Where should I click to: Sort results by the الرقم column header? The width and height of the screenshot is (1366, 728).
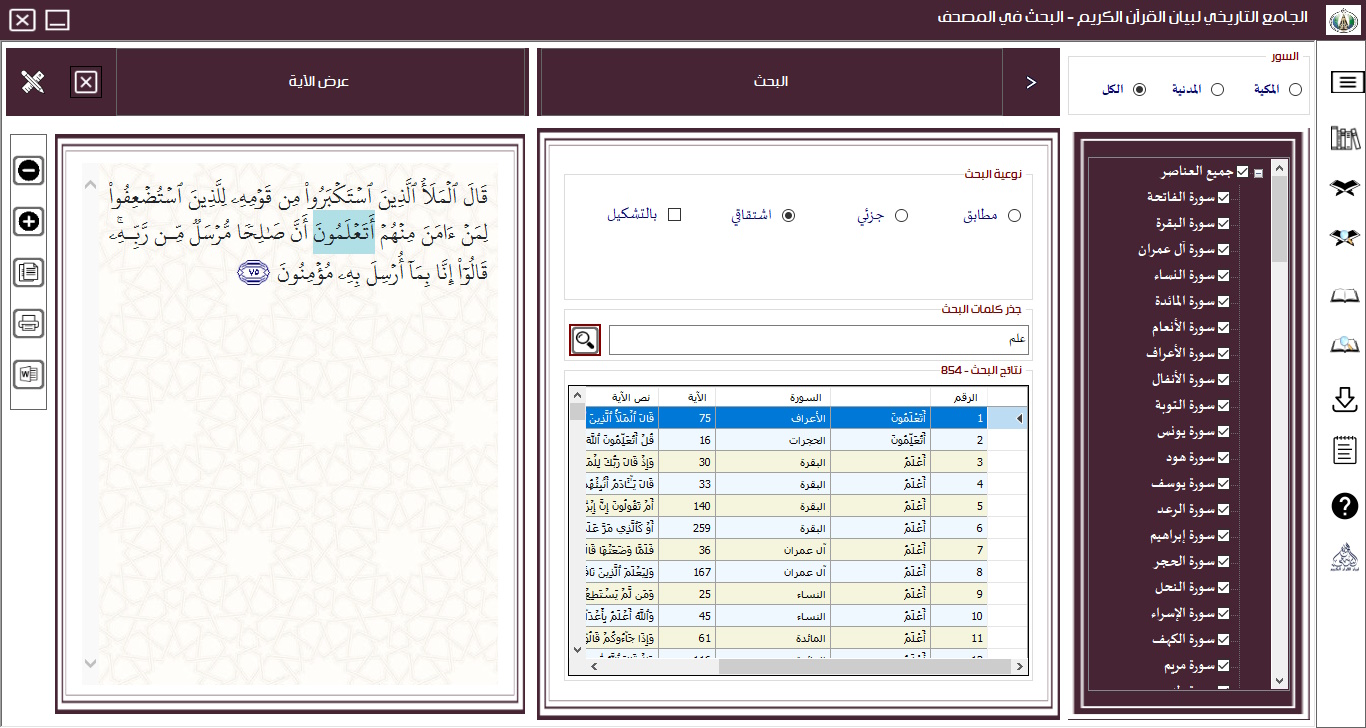[958, 397]
